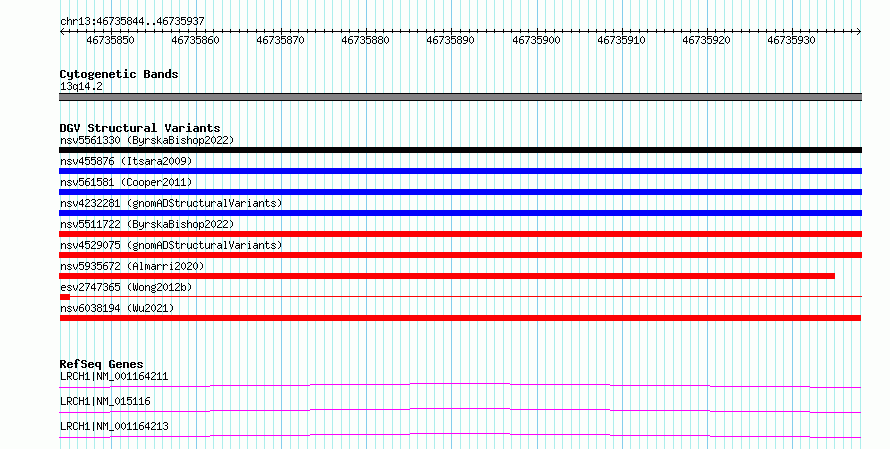
Task: Open nsv5511722 (ByrskaBishop2022) label
Action: (x=147, y=224)
